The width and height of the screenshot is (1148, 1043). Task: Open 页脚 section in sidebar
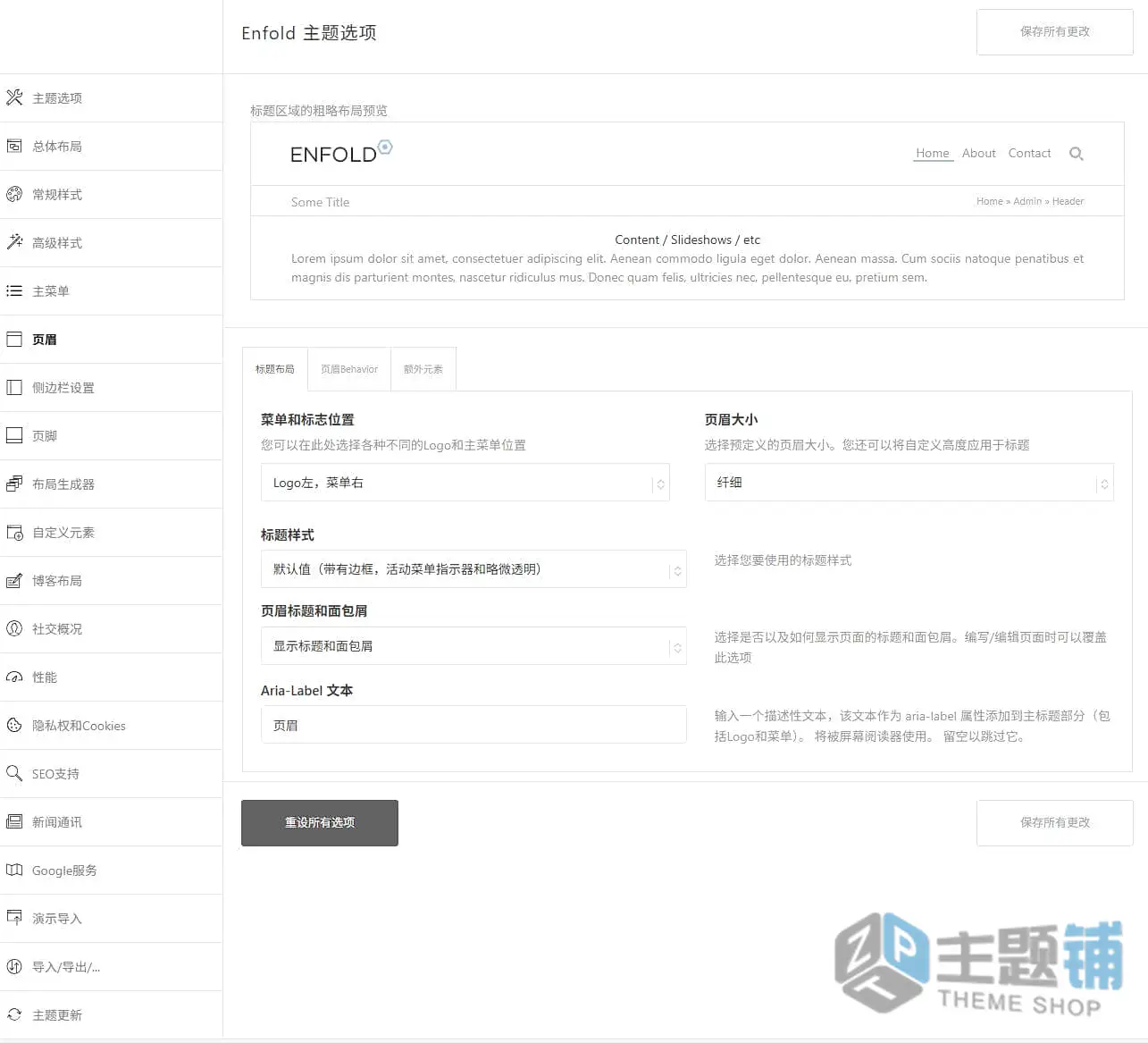[111, 435]
